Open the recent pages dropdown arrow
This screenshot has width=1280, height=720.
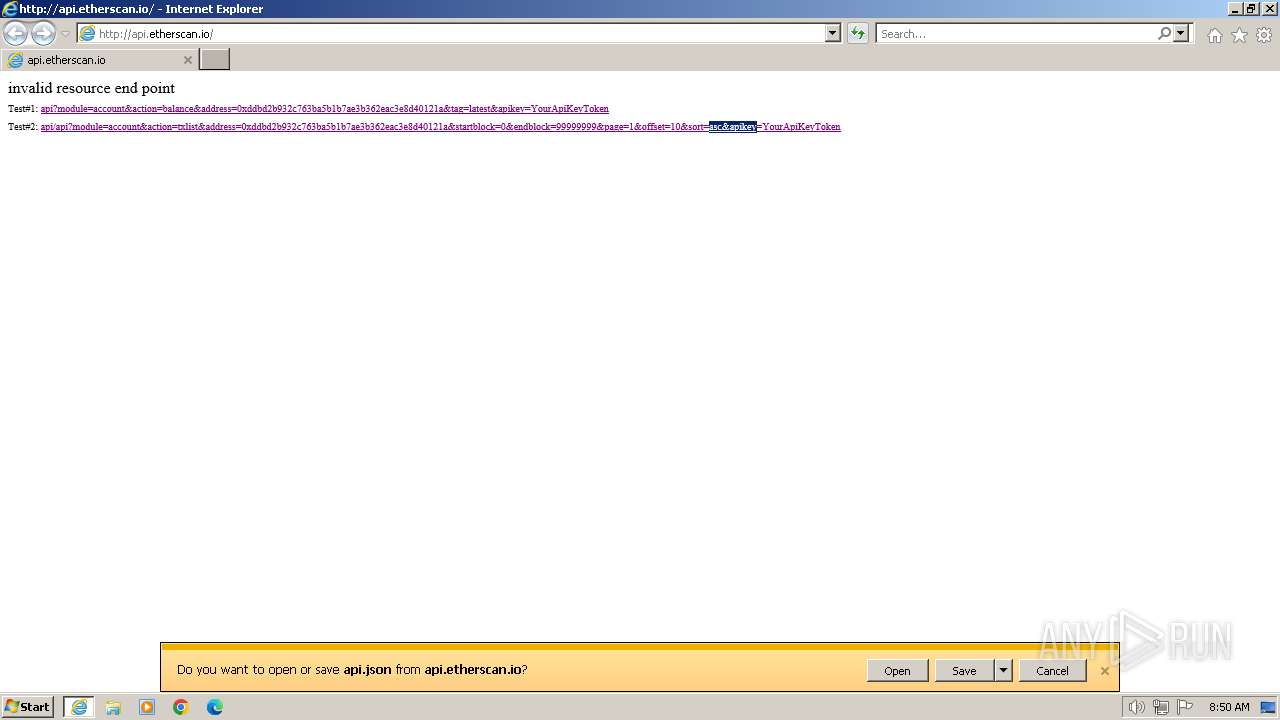point(65,34)
